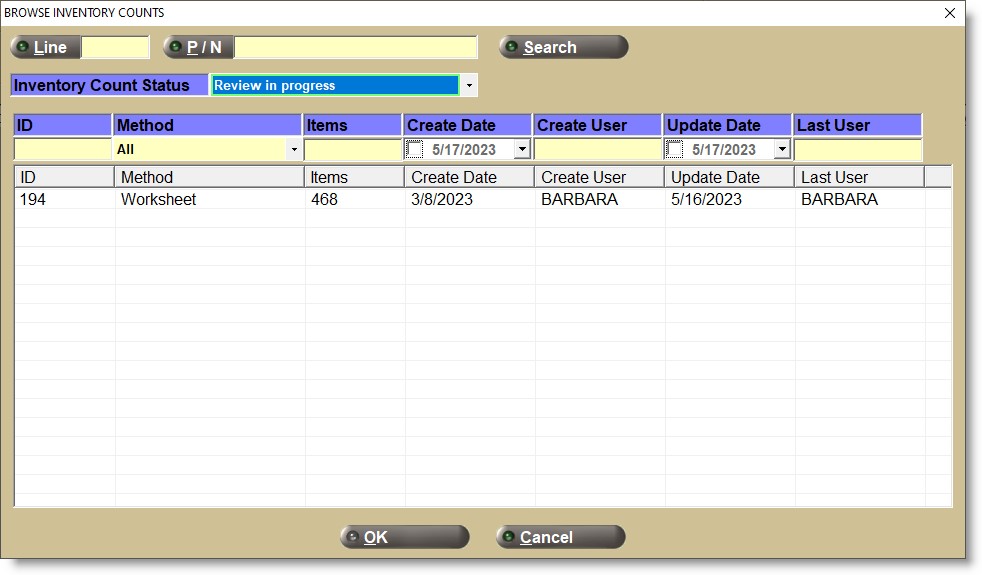Confirm with the OK button

pyautogui.click(x=404, y=537)
